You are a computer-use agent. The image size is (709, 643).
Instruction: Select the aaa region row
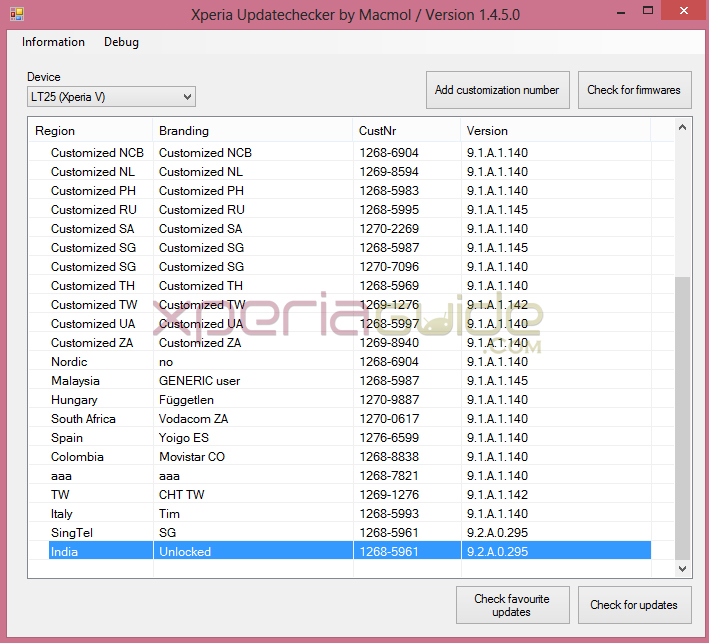[x=340, y=476]
